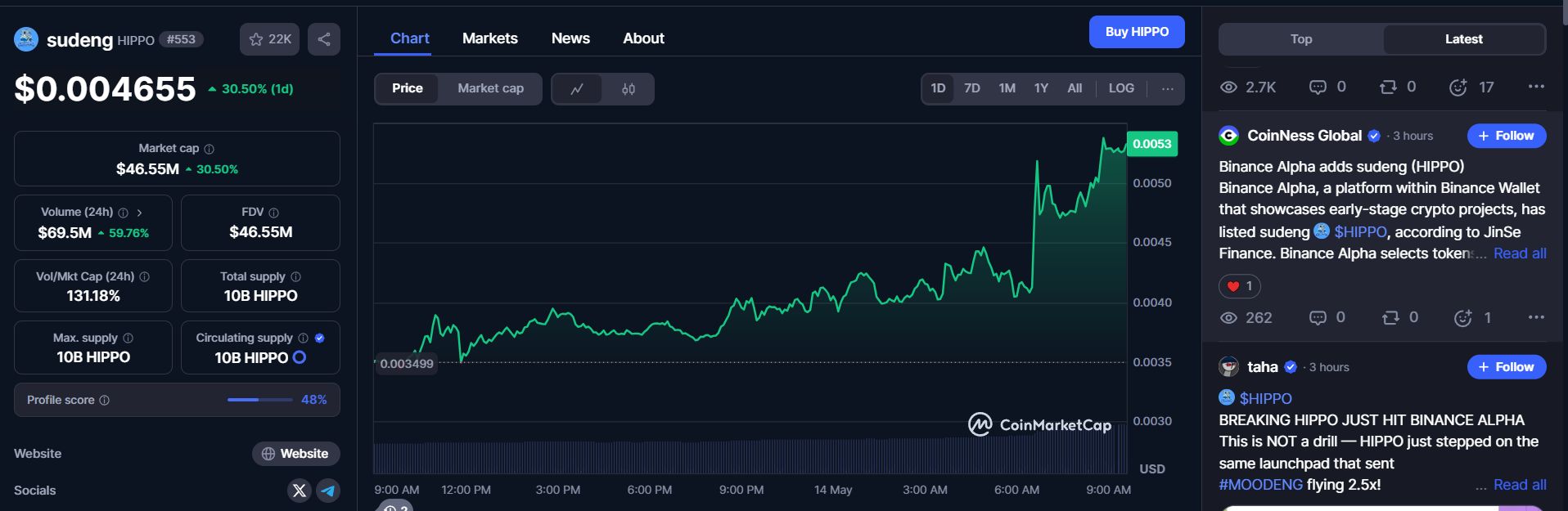Switch to line chart view icon
Image resolution: width=1568 pixels, height=511 pixels.
pos(577,89)
